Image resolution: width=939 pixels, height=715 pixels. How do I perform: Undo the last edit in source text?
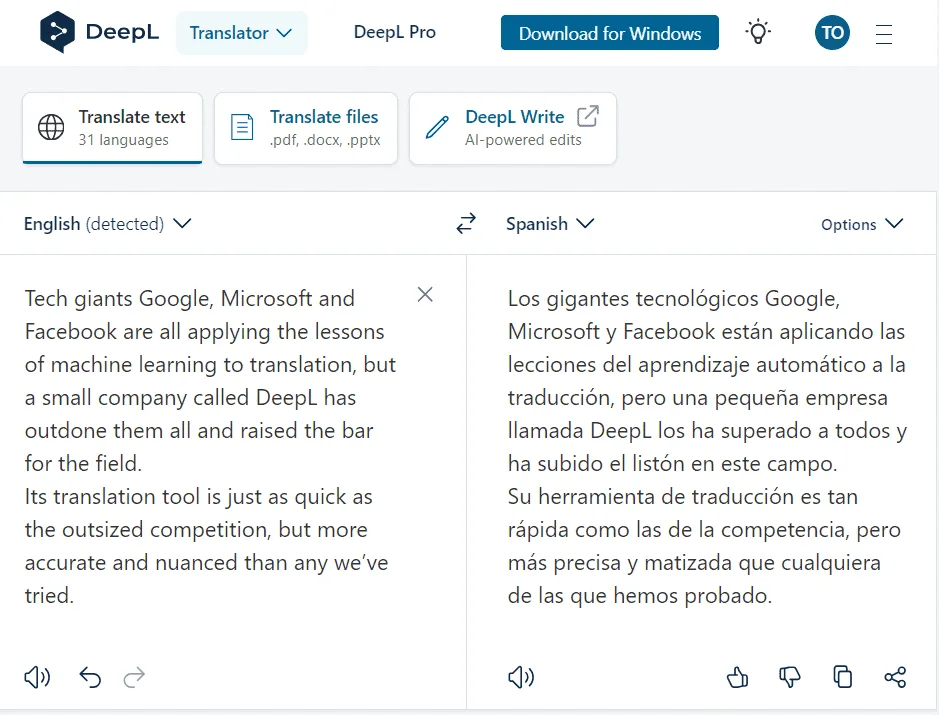pyautogui.click(x=89, y=677)
